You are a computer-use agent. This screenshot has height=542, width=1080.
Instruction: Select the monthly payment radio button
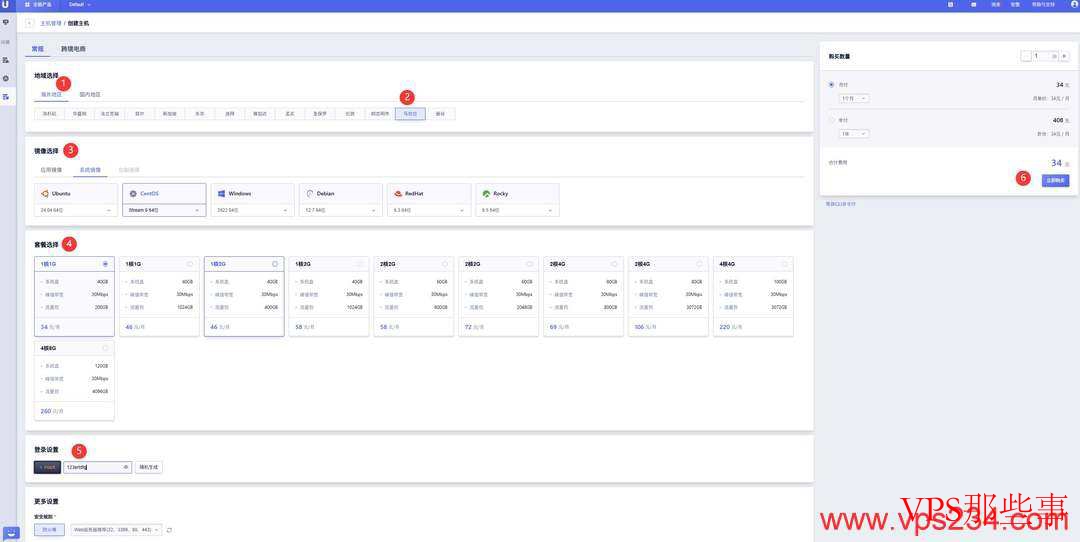point(831,85)
